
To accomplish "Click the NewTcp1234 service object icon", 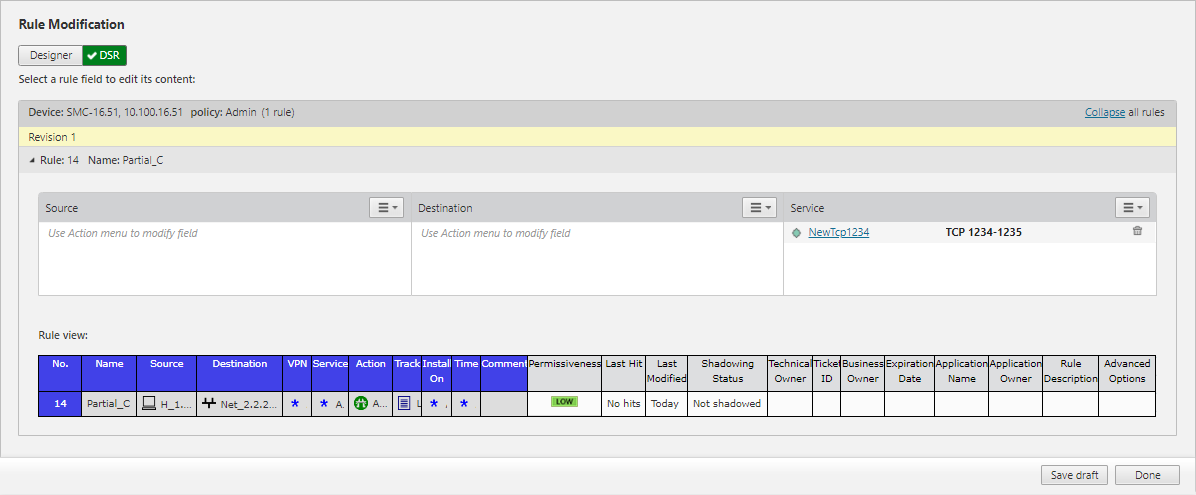I will coord(796,233).
